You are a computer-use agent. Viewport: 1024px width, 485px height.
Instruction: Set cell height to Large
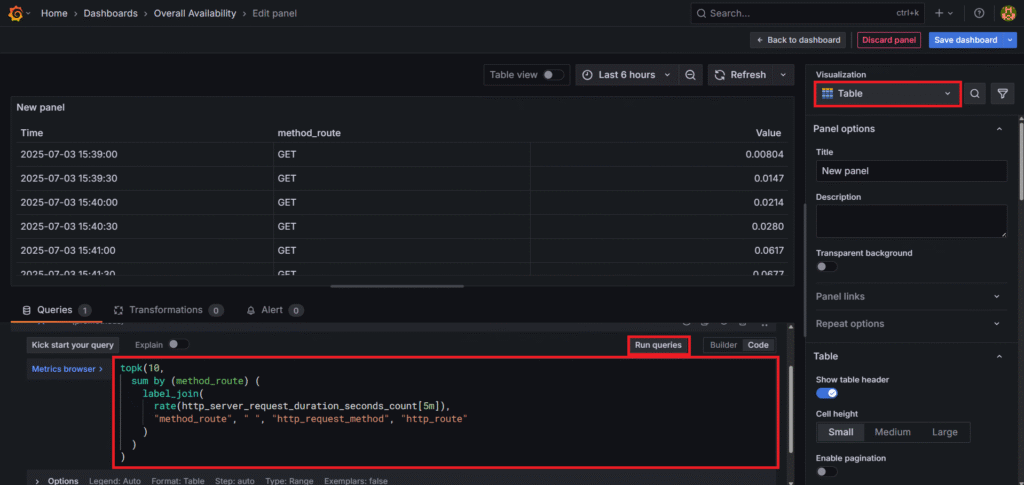point(944,432)
